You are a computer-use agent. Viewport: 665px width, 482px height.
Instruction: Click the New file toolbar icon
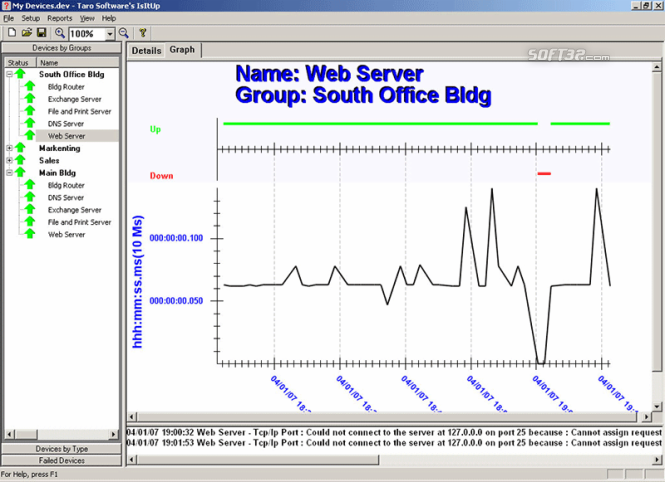point(12,33)
